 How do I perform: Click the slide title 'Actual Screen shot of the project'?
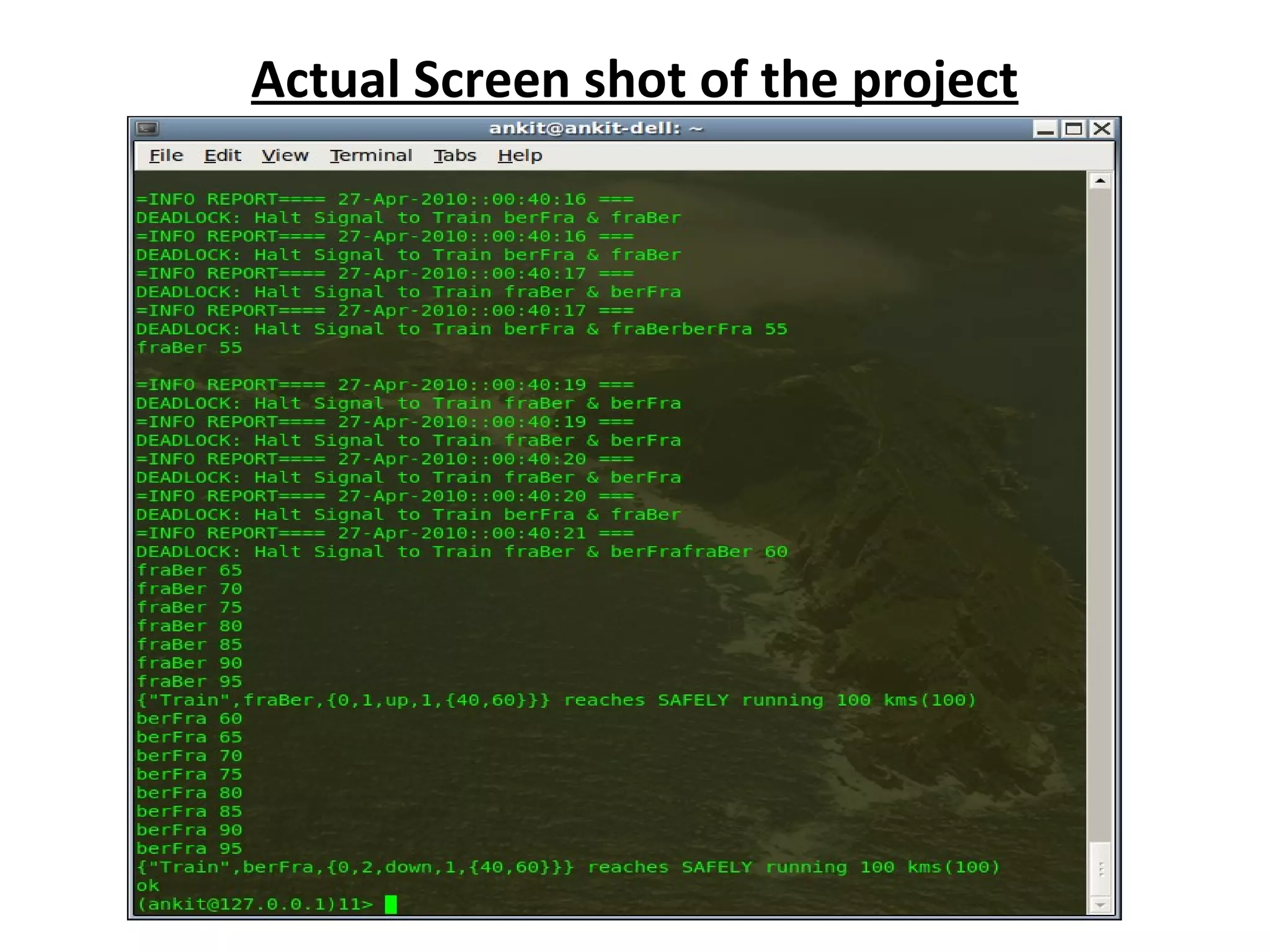[x=634, y=79]
